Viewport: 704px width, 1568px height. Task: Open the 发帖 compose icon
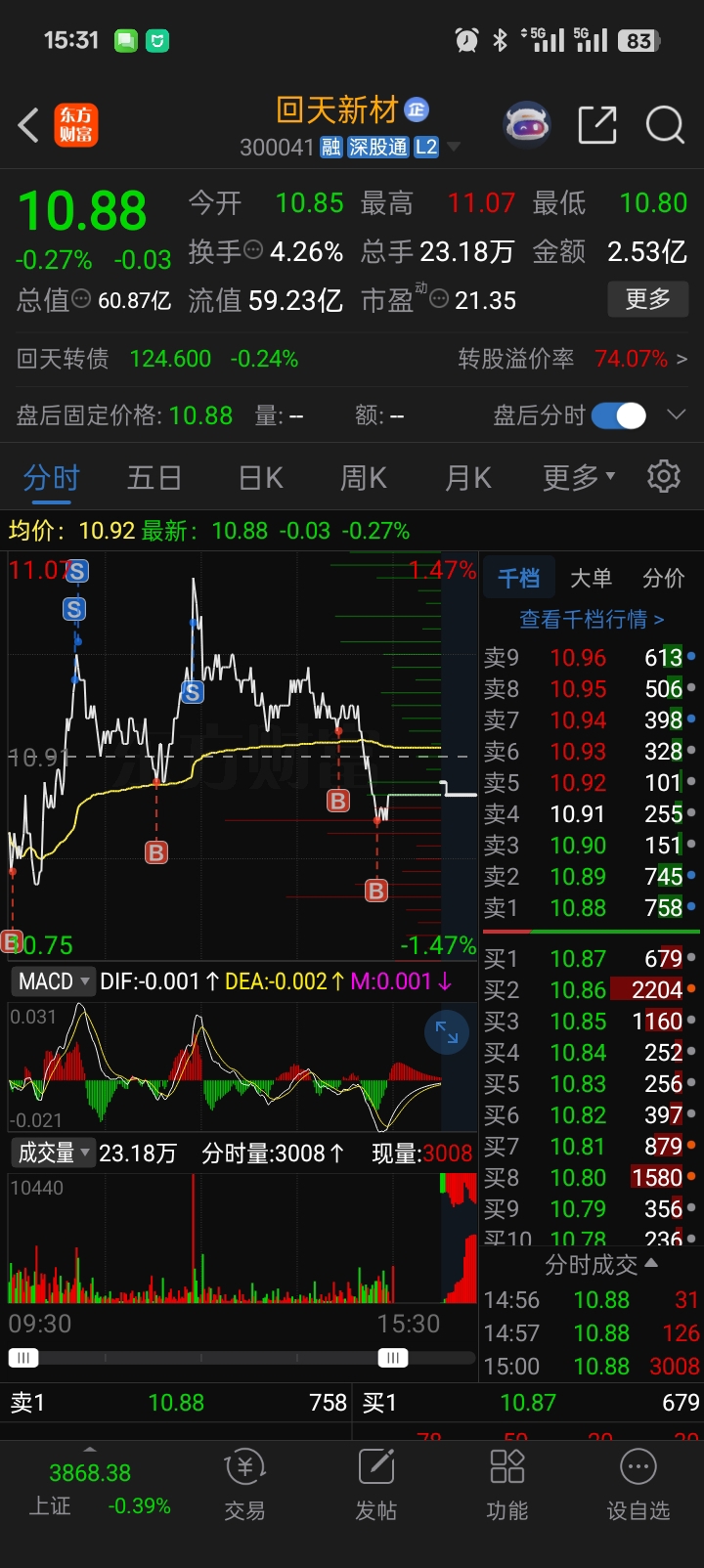(x=375, y=1467)
